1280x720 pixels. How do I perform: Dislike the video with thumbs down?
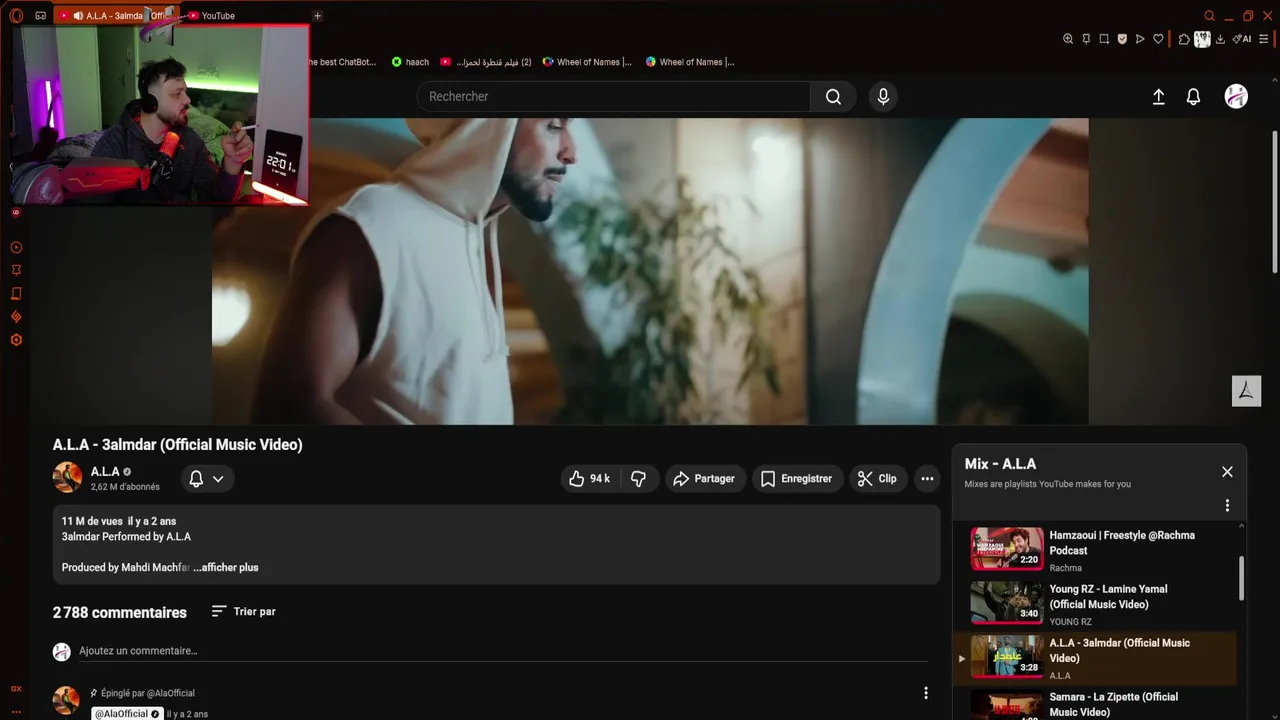coord(638,479)
